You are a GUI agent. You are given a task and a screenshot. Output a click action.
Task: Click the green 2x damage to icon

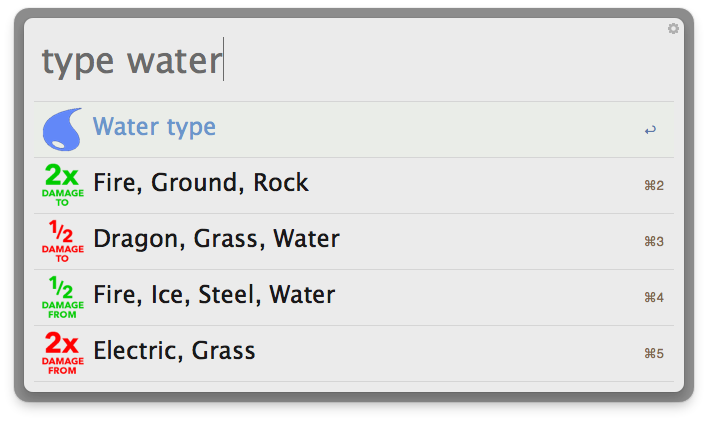[62, 184]
